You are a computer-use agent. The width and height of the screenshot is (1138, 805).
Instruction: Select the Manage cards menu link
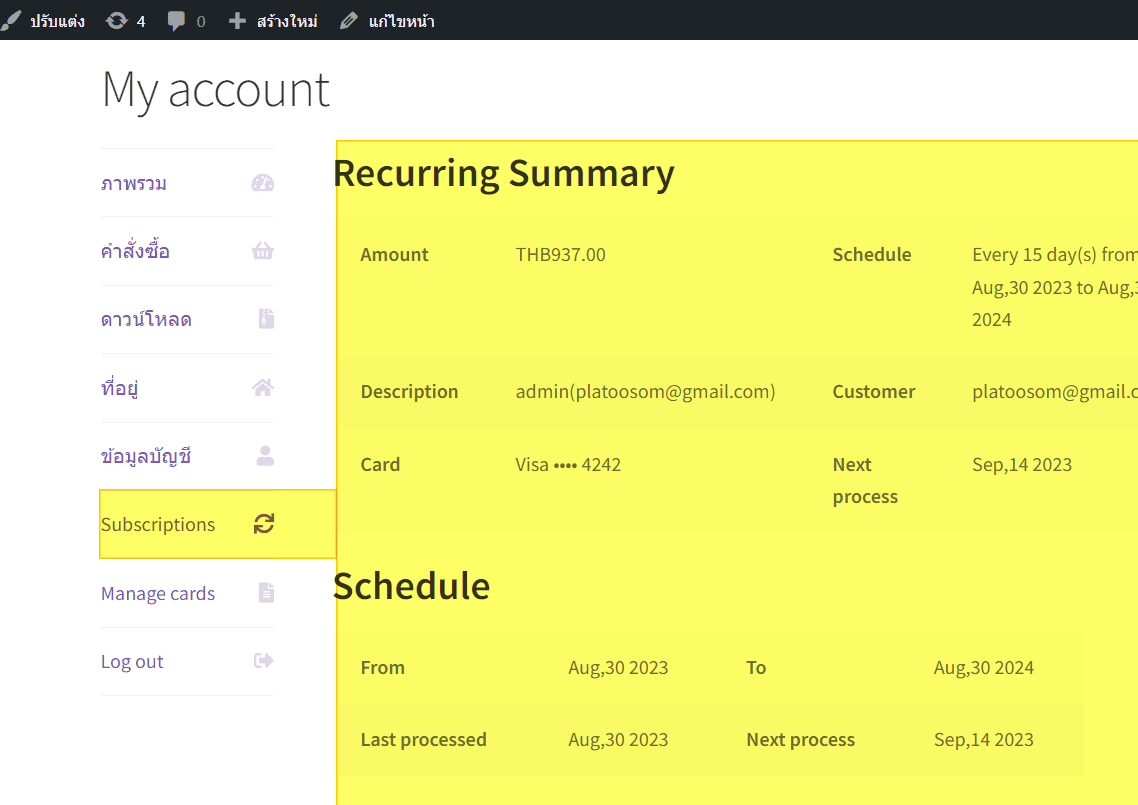[x=158, y=594]
